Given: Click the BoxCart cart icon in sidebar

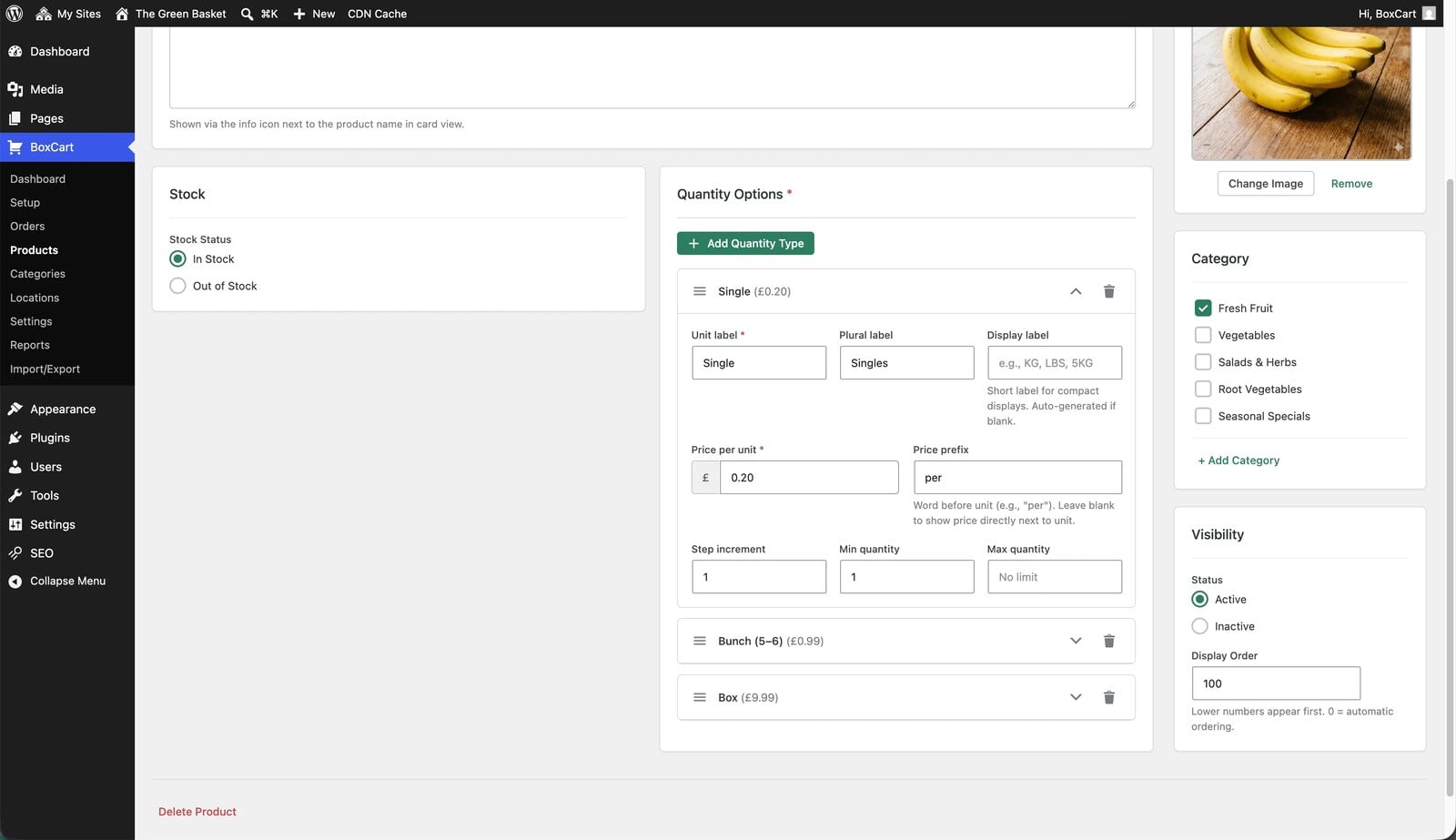Looking at the screenshot, I should click(15, 147).
